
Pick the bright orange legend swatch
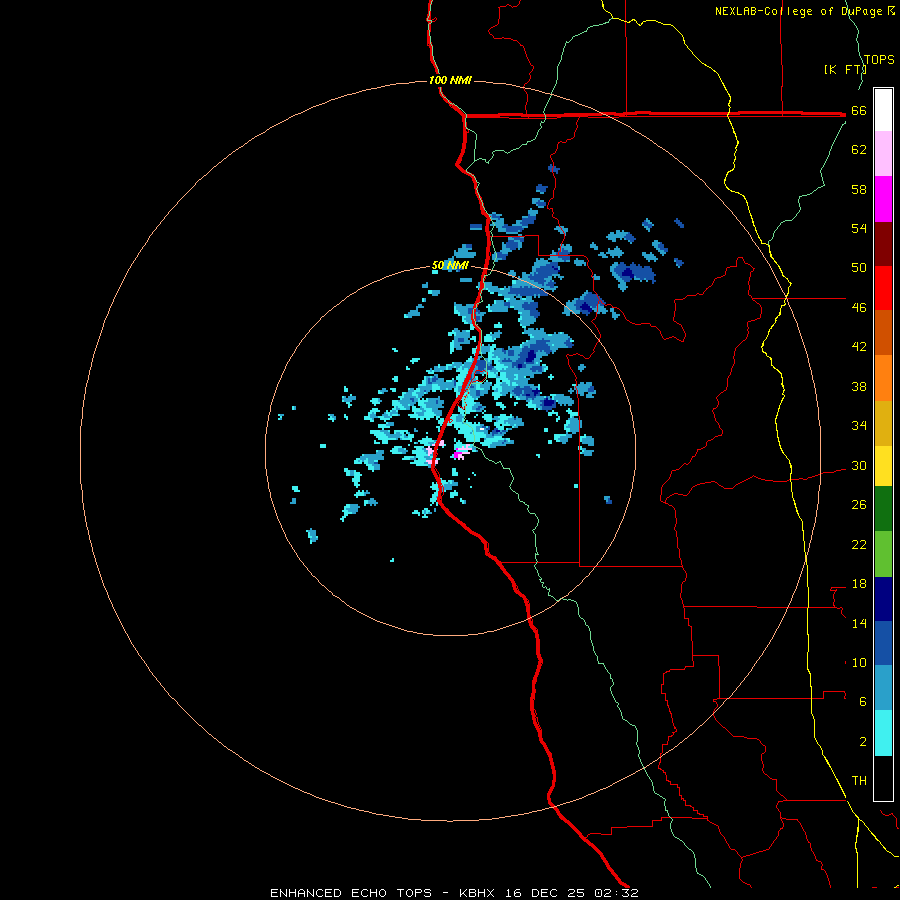[883, 378]
